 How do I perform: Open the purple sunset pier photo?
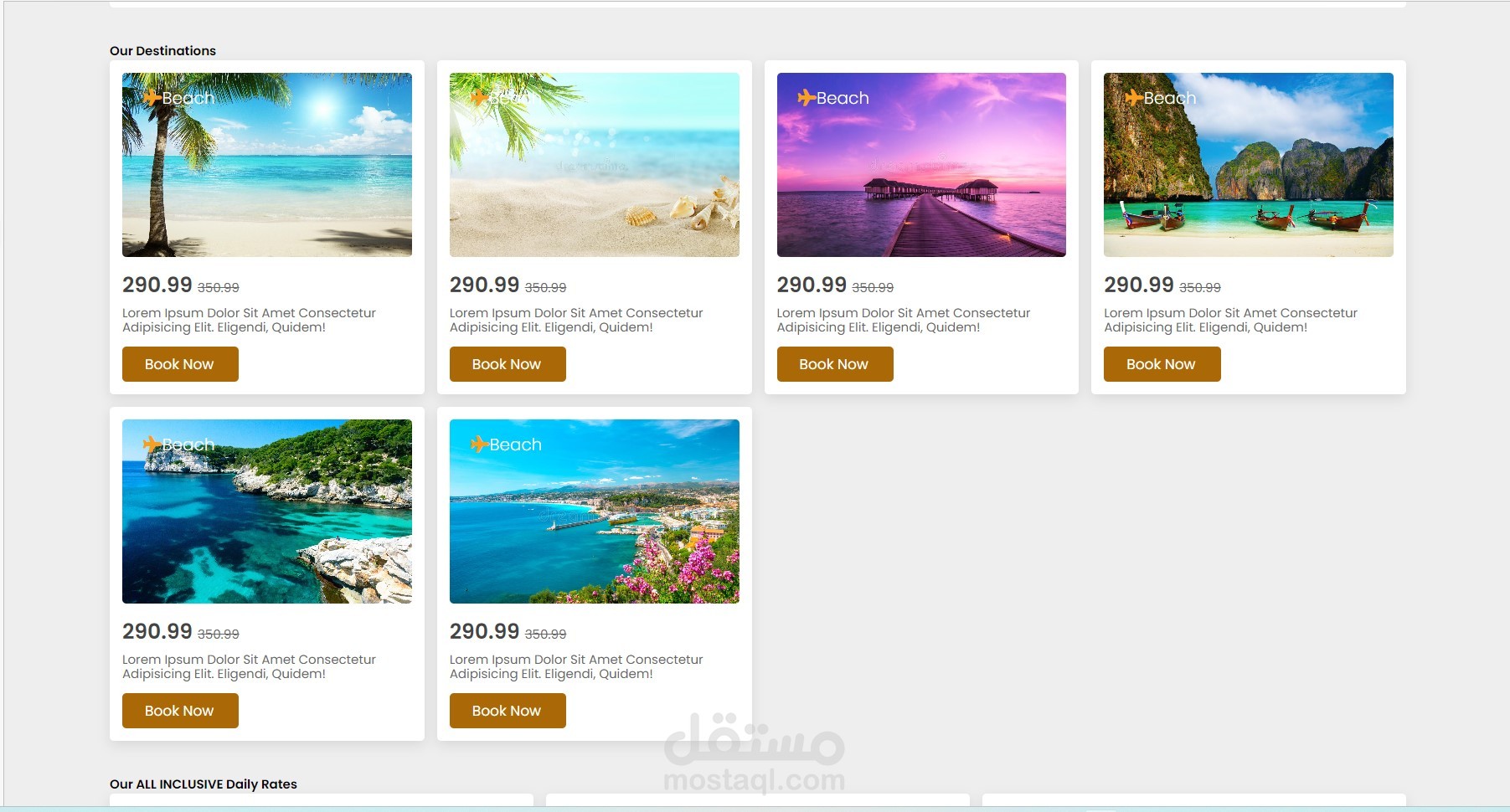pos(921,165)
